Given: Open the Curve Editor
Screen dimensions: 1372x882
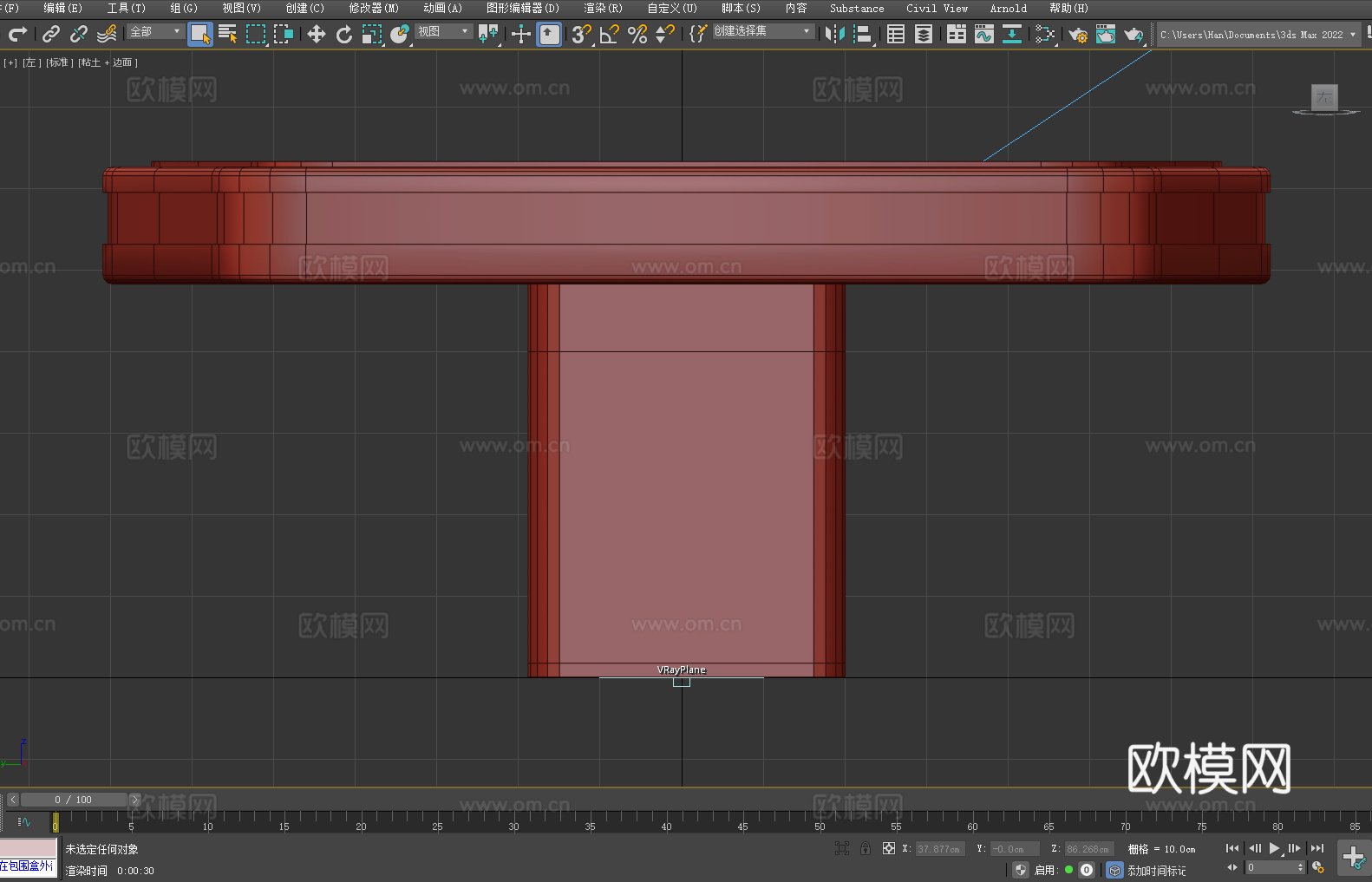Looking at the screenshot, I should (x=984, y=34).
